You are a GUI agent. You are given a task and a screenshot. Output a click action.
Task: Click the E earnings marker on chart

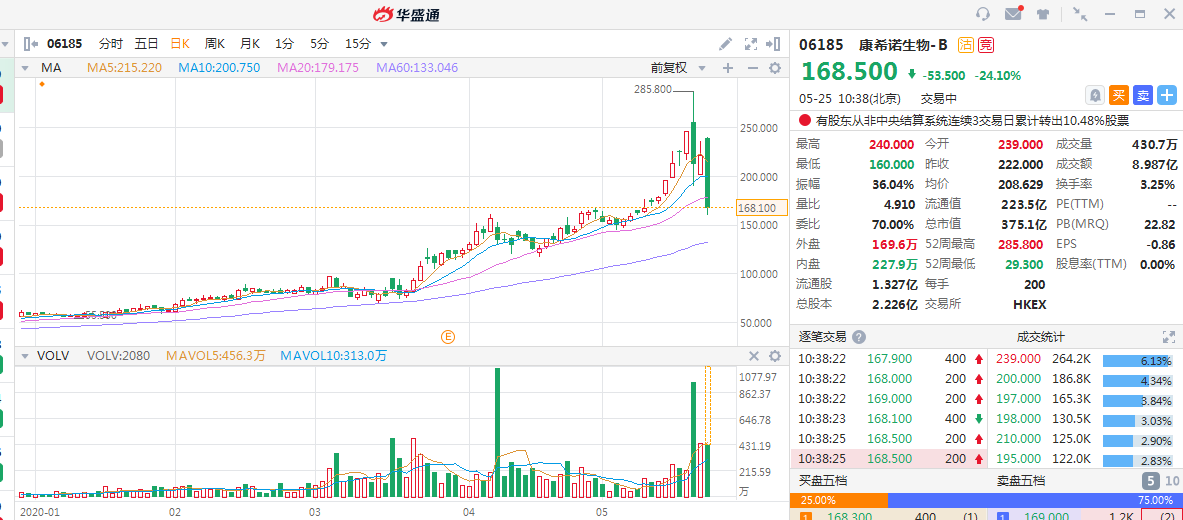click(x=448, y=337)
